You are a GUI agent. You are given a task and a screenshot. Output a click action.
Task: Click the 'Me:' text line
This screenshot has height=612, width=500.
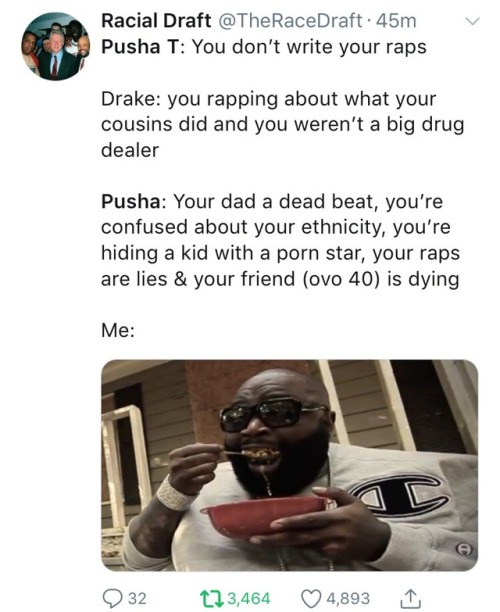point(118,330)
